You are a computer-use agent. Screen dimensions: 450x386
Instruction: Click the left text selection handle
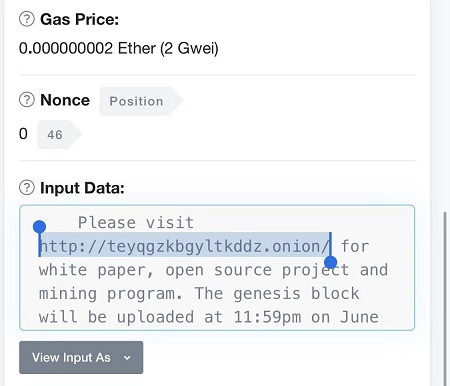pos(39,227)
